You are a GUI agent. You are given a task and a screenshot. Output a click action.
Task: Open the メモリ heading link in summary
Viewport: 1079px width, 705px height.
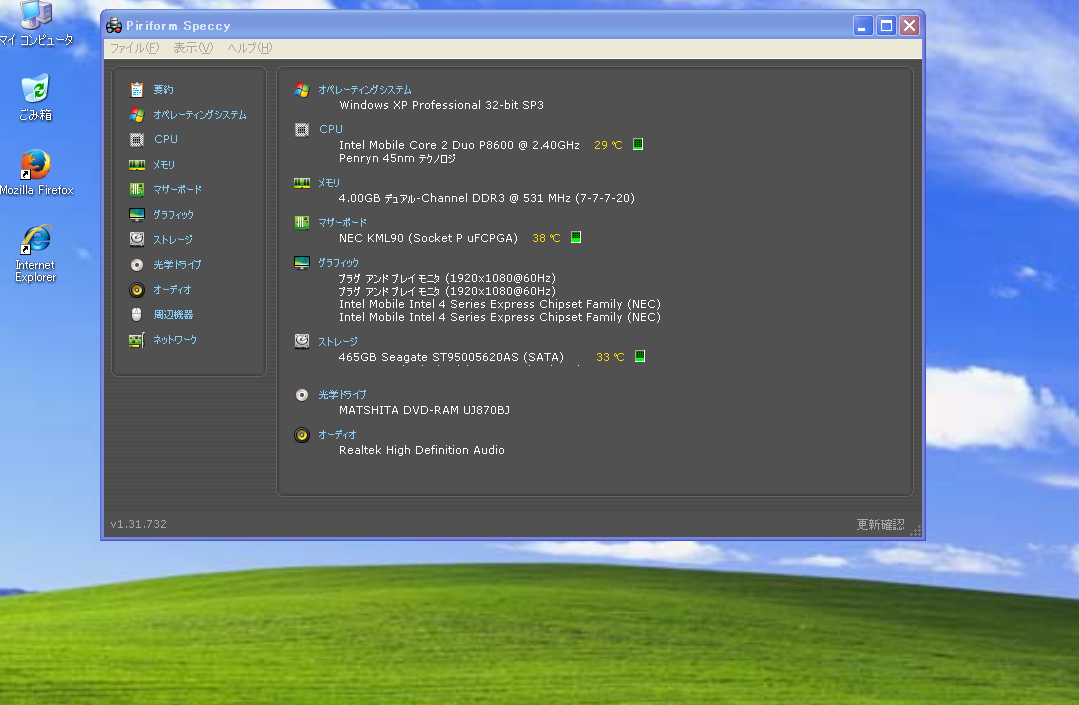329,183
